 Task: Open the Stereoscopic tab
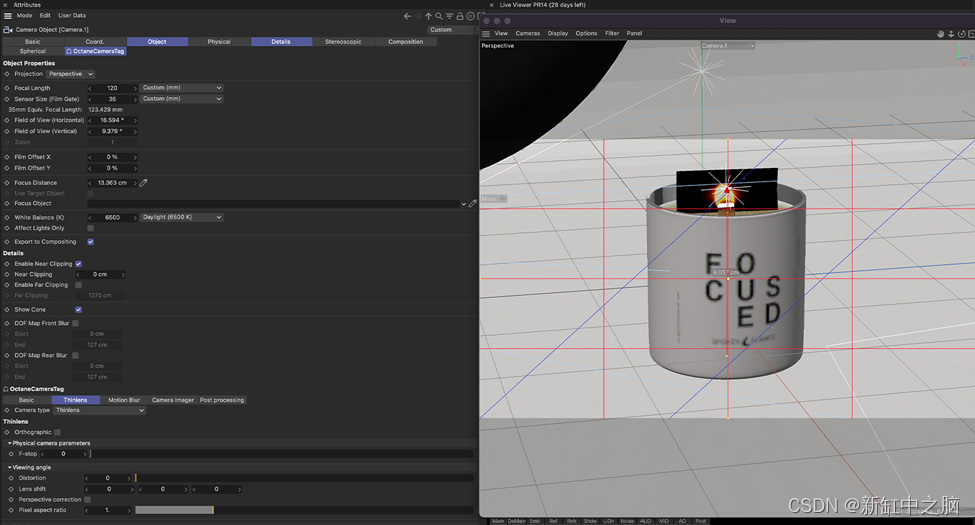tap(343, 42)
